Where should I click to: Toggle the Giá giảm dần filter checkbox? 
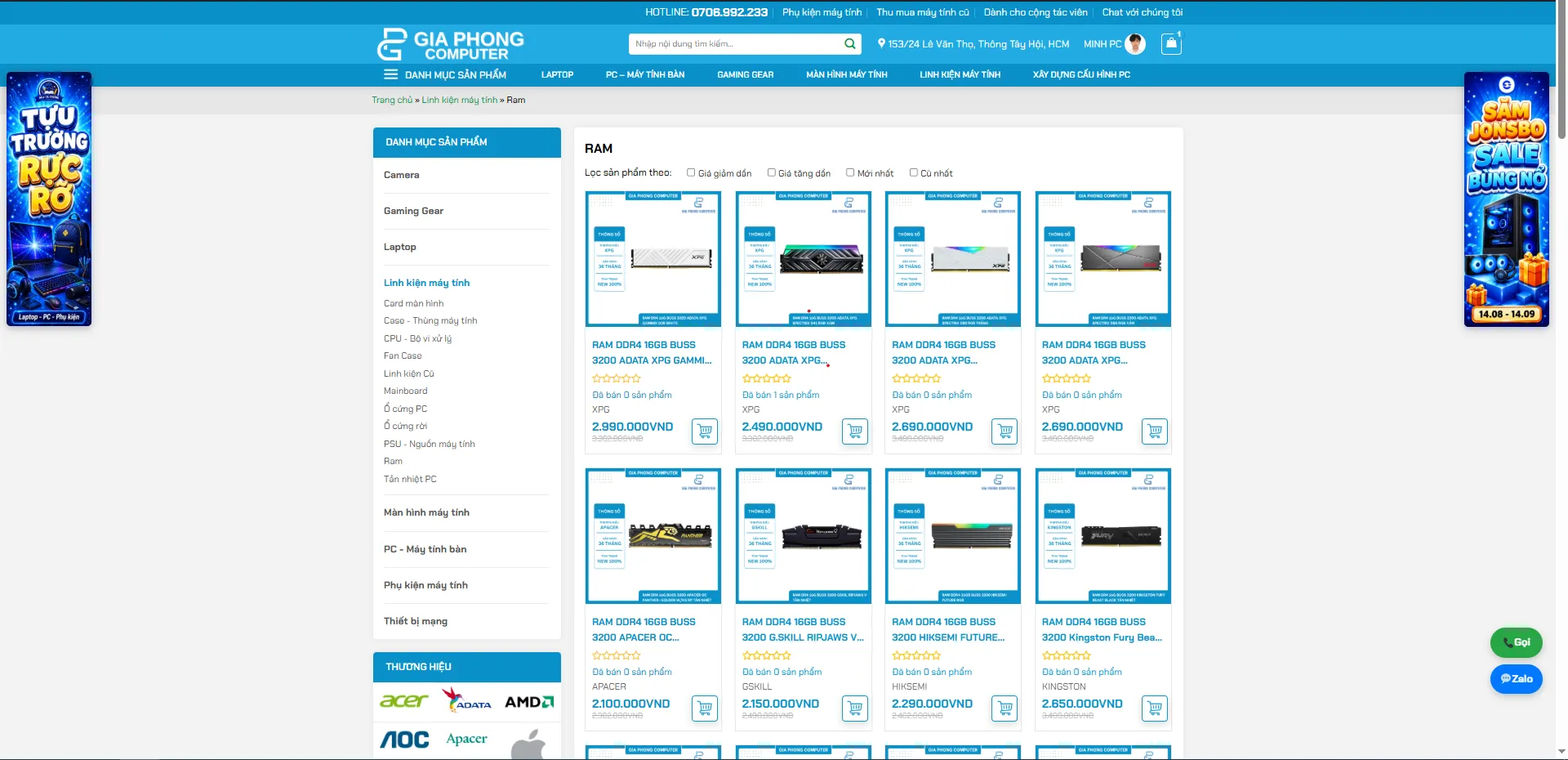click(691, 172)
